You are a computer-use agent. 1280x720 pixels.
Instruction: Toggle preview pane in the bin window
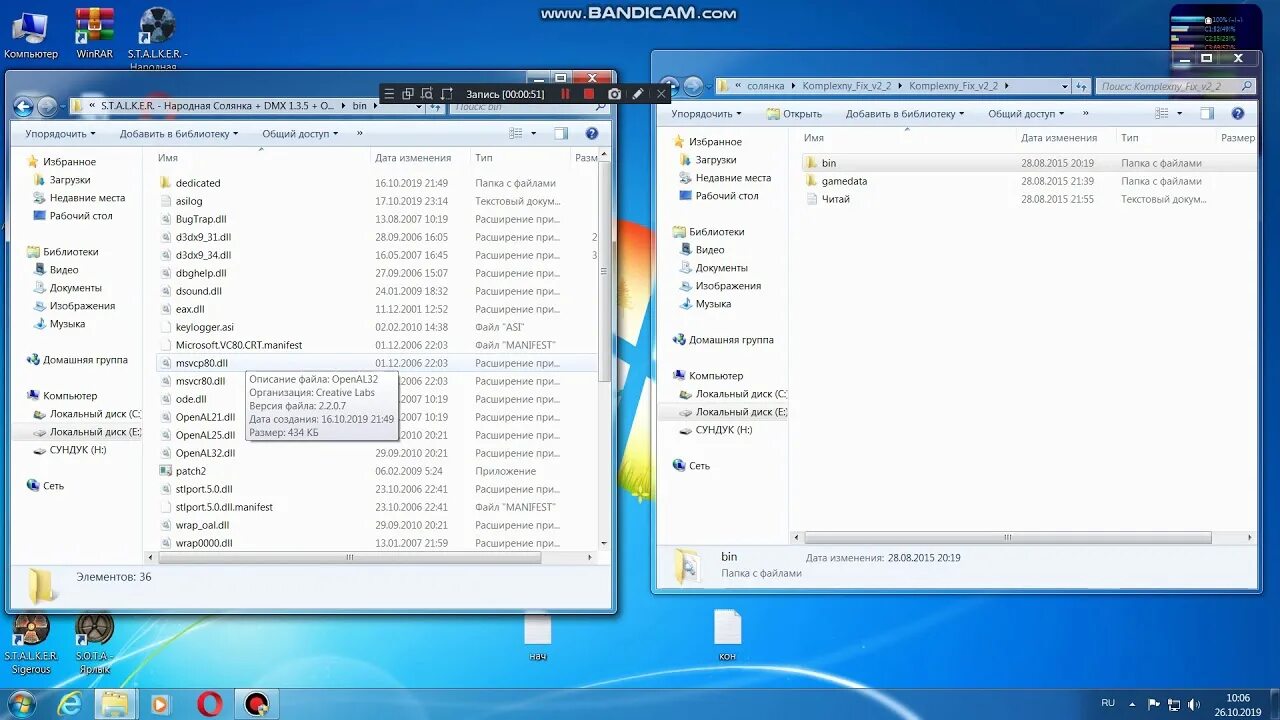(x=561, y=133)
